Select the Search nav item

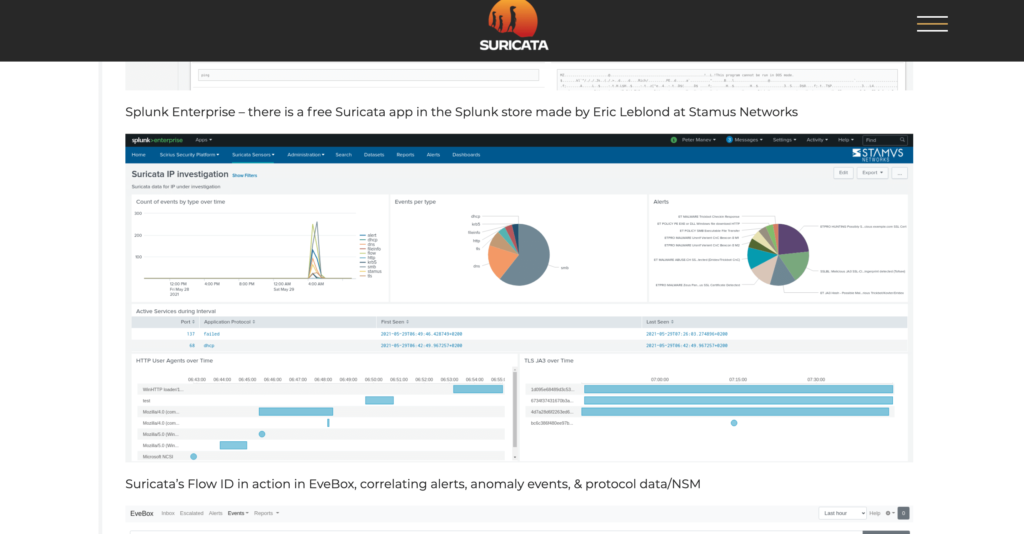[x=344, y=155]
